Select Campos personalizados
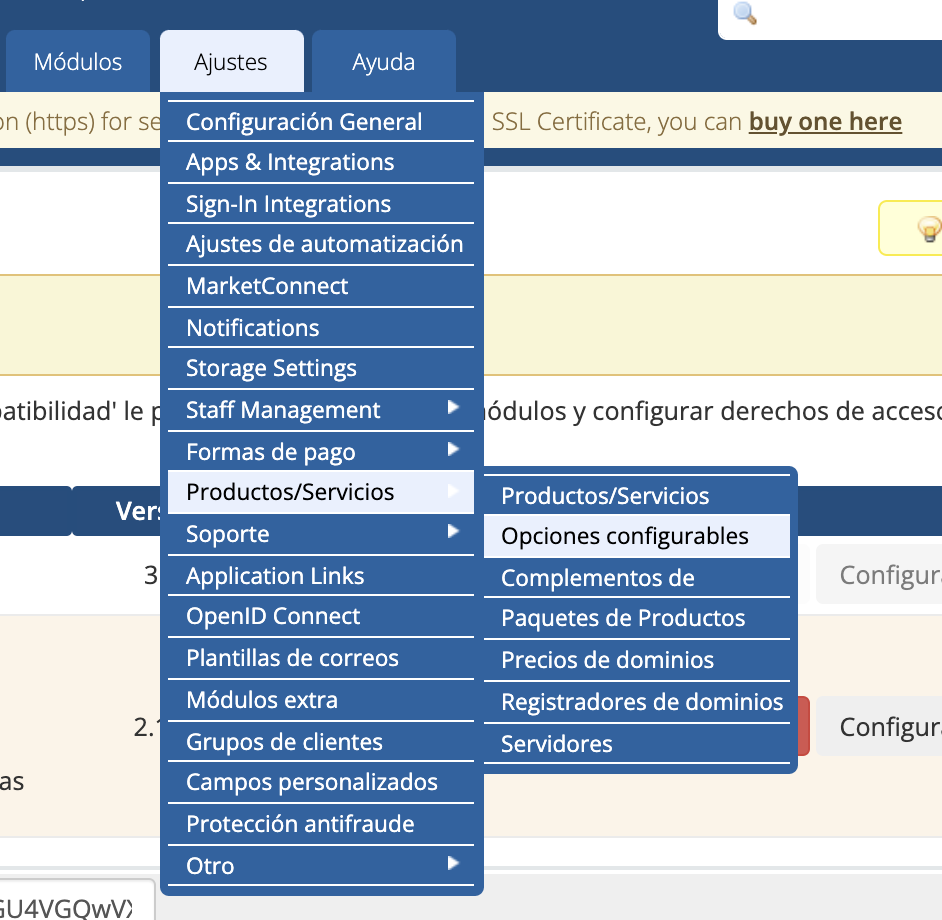This screenshot has width=942, height=920. click(x=321, y=782)
